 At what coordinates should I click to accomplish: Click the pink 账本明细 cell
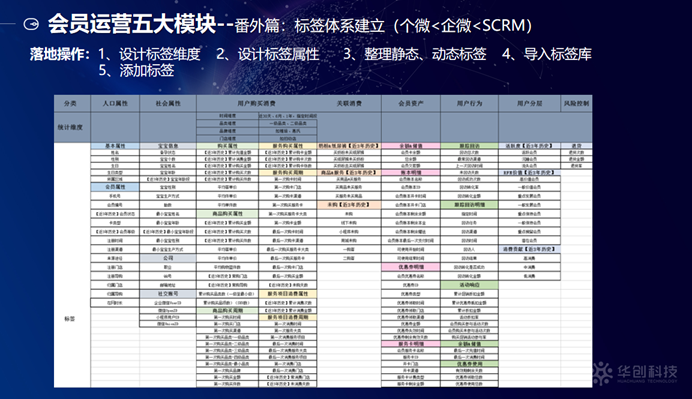point(411,173)
